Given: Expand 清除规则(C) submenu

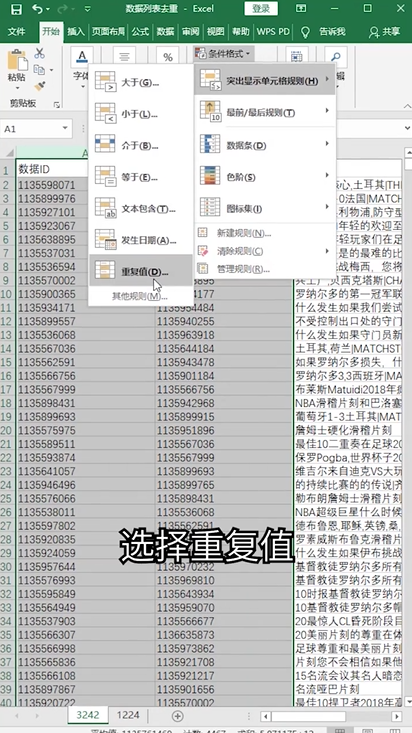Looking at the screenshot, I should click(265, 251).
